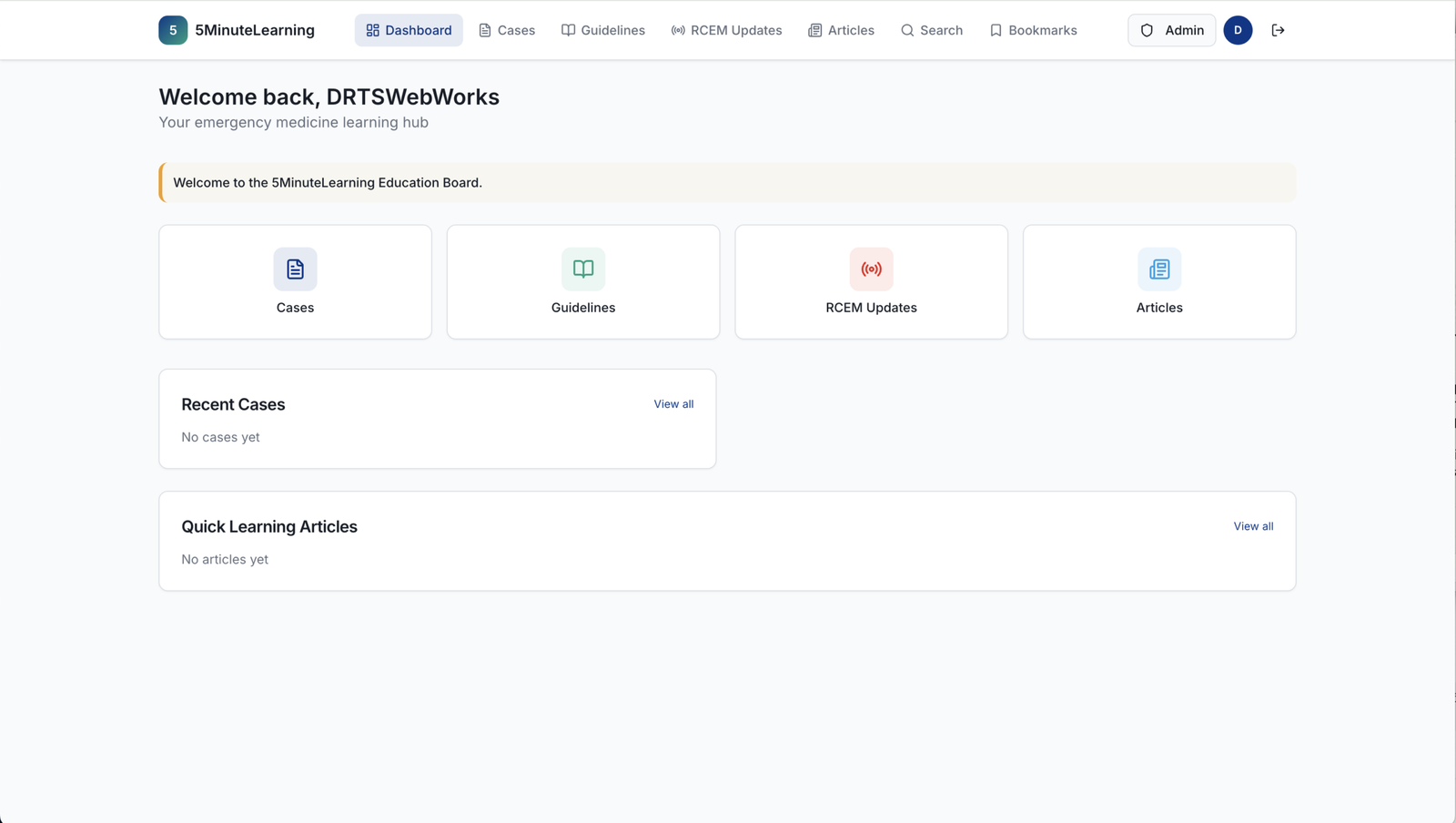Click the 5MinuteLearning brand name

tap(255, 30)
